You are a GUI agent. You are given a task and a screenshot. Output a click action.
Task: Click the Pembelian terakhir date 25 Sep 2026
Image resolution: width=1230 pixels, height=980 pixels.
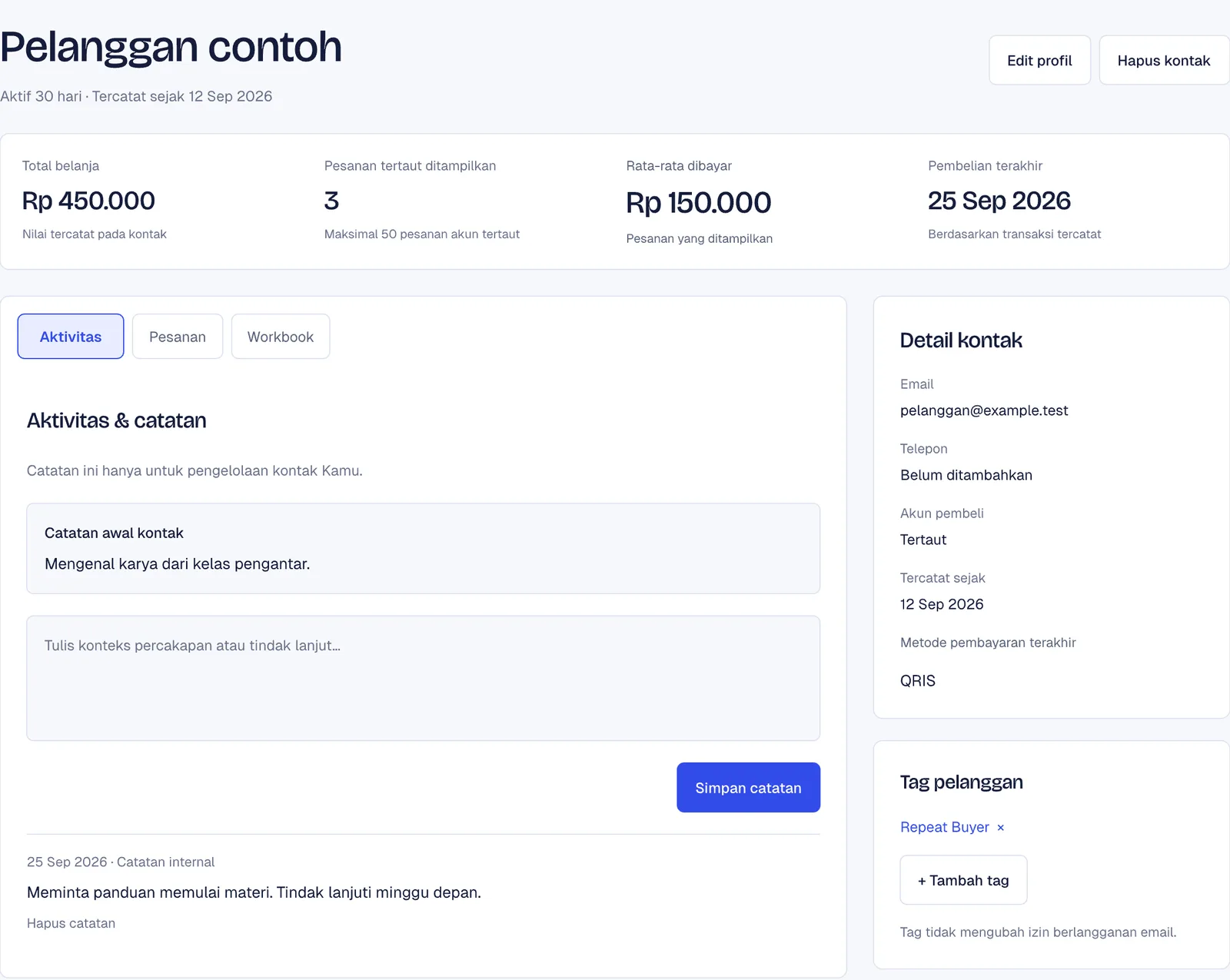tap(999, 201)
